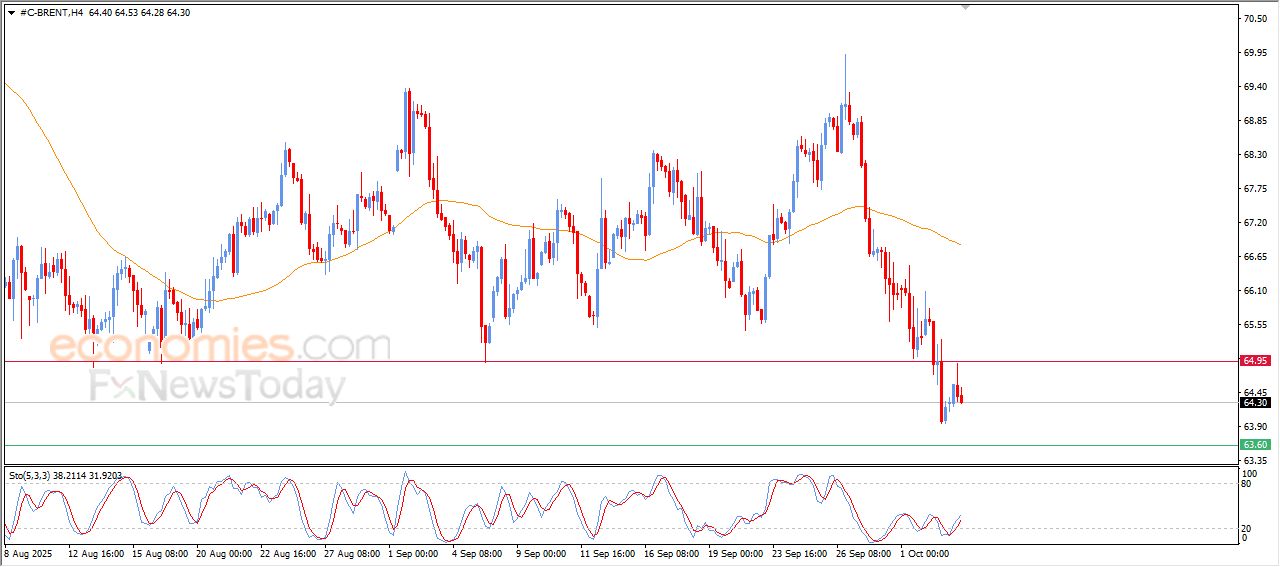Screen dimensions: 1280x567
Task: Click the gray chart shift triangle at top
Action: point(965,7)
